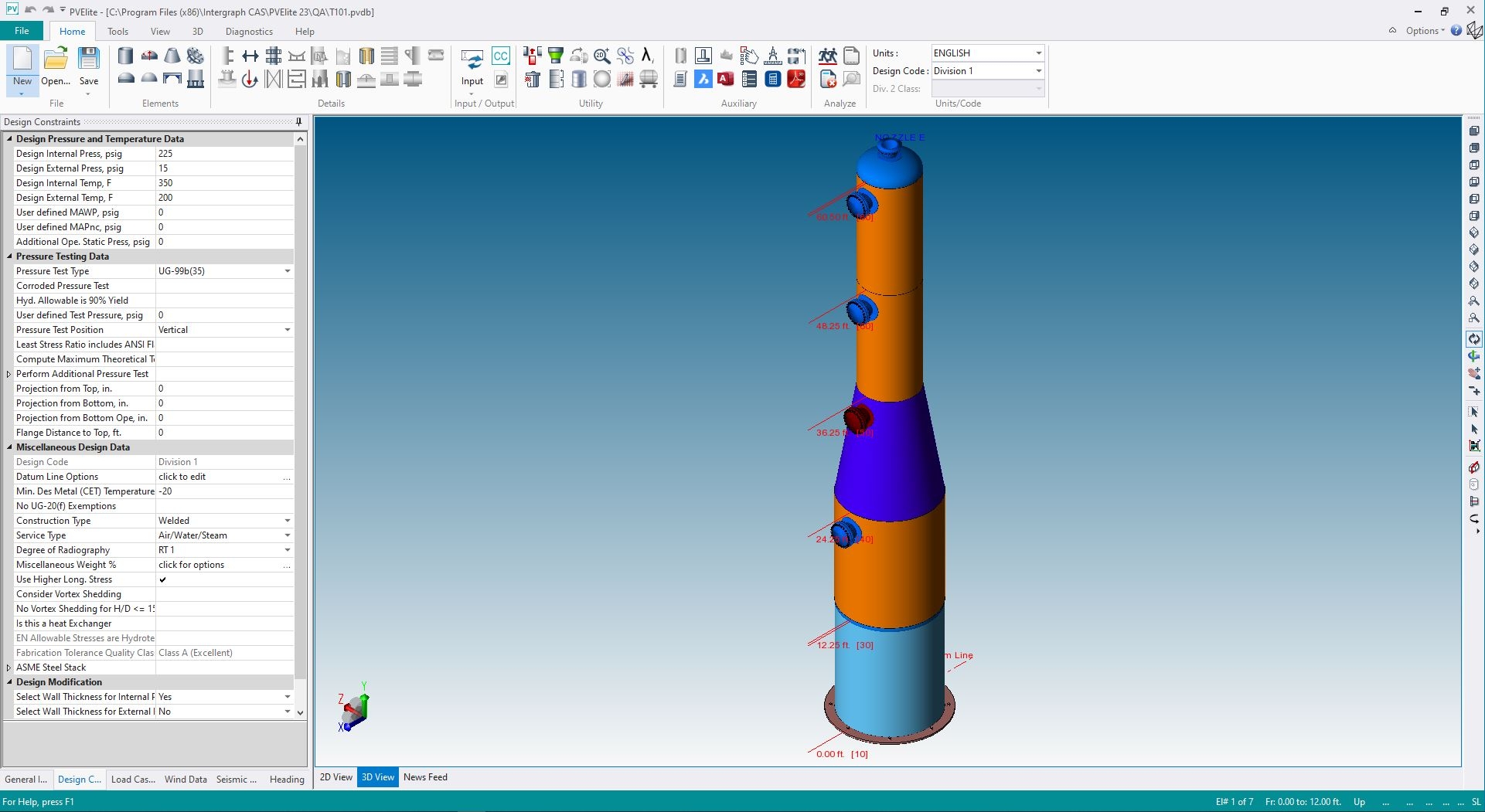The image size is (1485, 812).
Task: Open the File menu
Action: coord(22,31)
